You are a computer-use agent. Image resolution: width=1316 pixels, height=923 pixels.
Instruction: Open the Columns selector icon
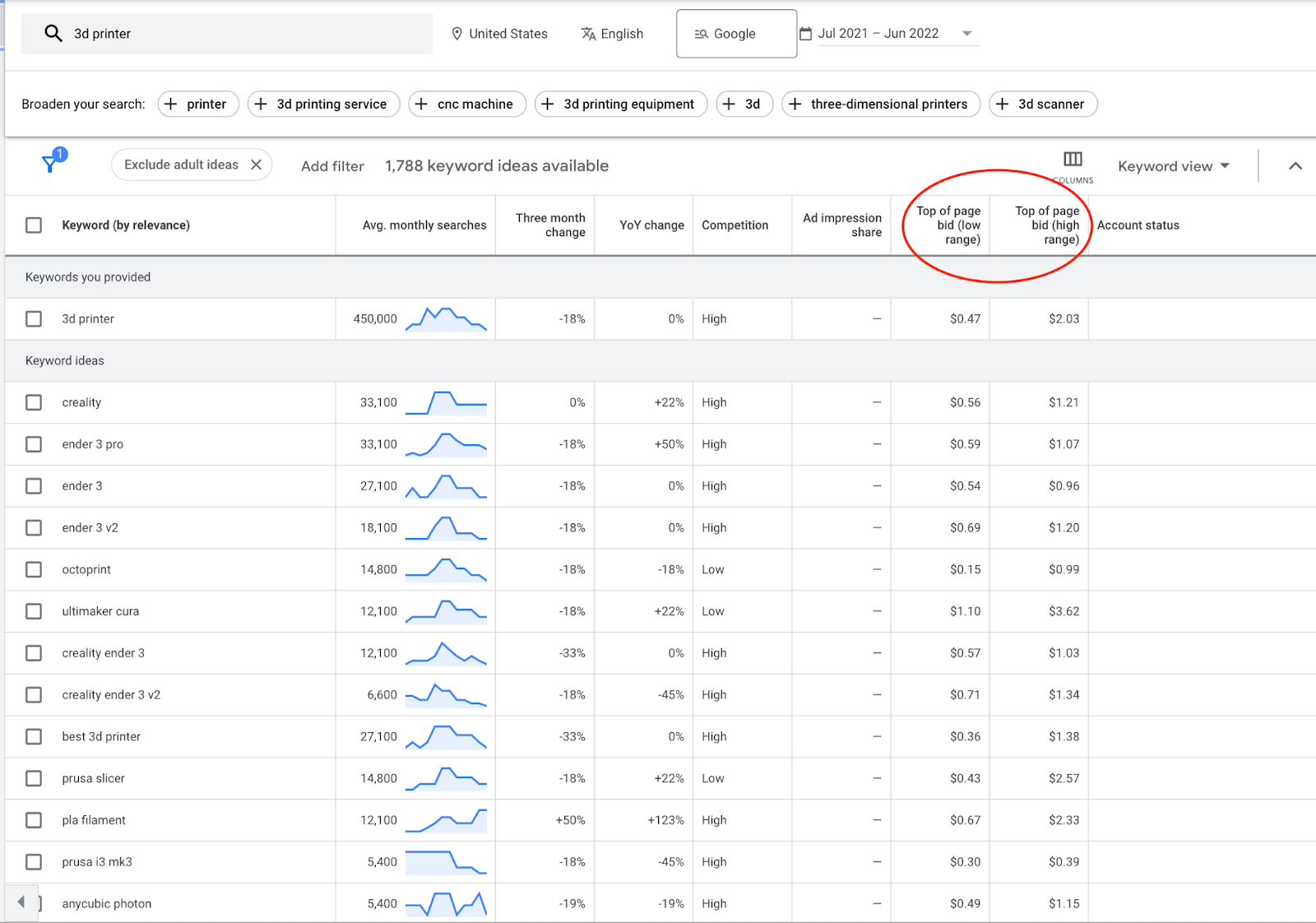point(1073,160)
